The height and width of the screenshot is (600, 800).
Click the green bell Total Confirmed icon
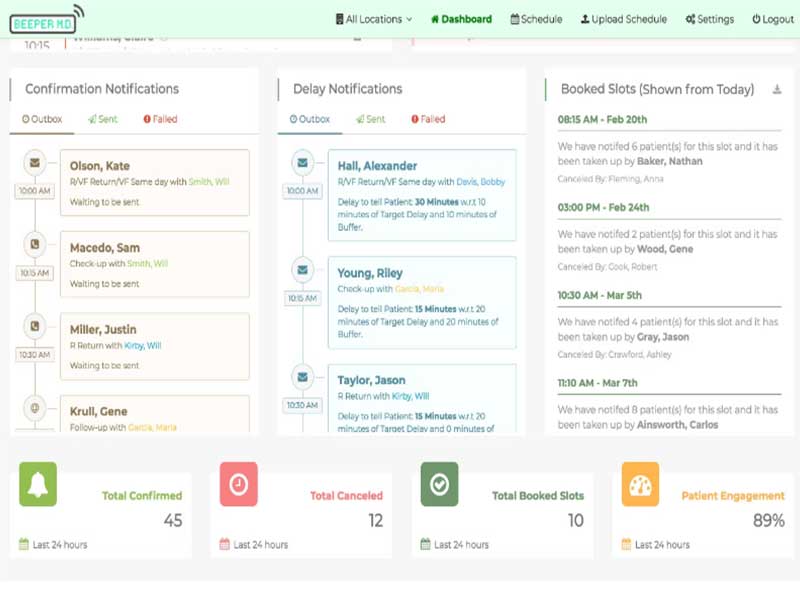click(x=38, y=484)
